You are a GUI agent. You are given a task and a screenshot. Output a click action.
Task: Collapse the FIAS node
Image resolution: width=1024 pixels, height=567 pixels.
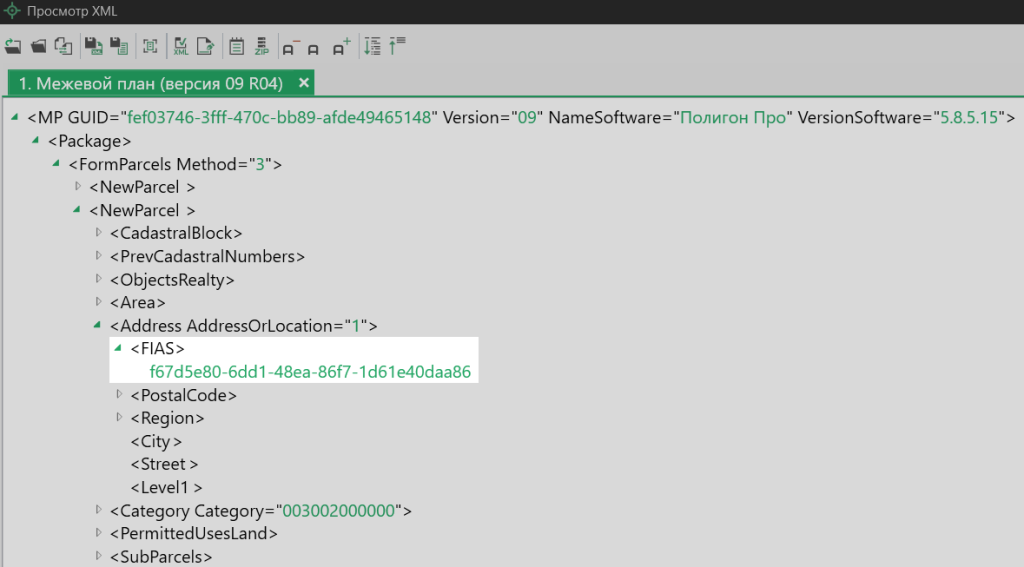pyautogui.click(x=118, y=348)
